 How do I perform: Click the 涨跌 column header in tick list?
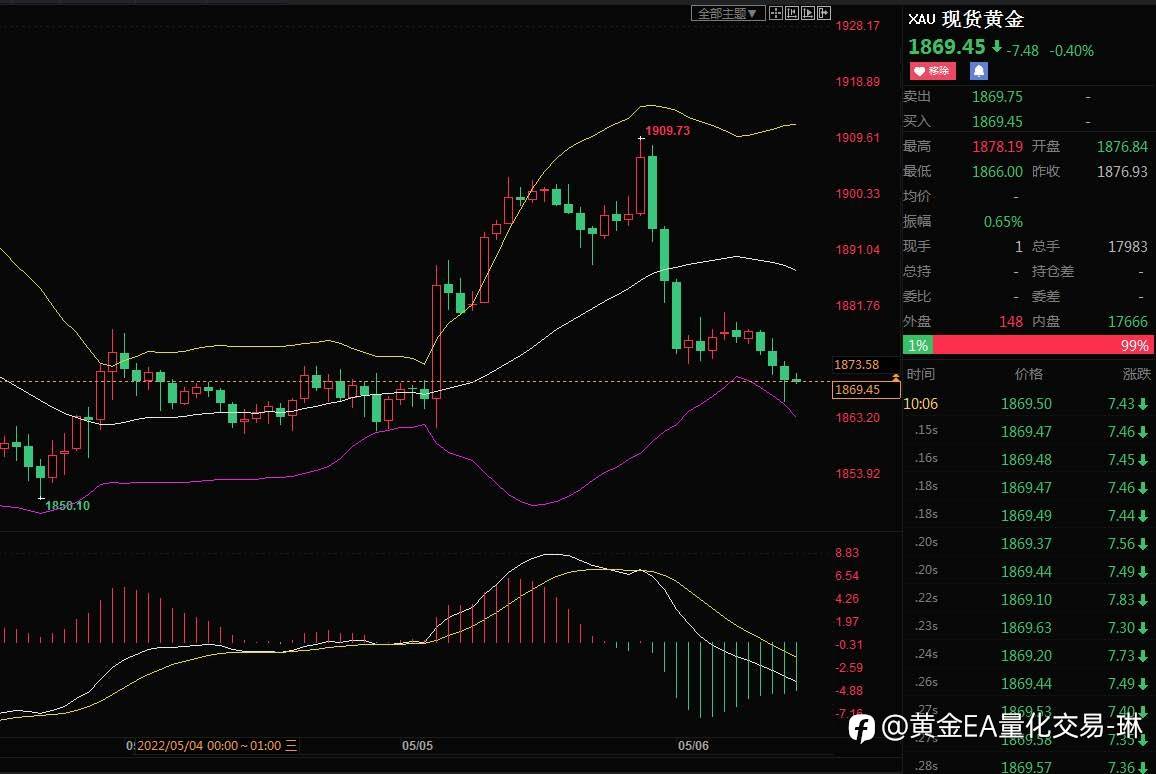1136,374
